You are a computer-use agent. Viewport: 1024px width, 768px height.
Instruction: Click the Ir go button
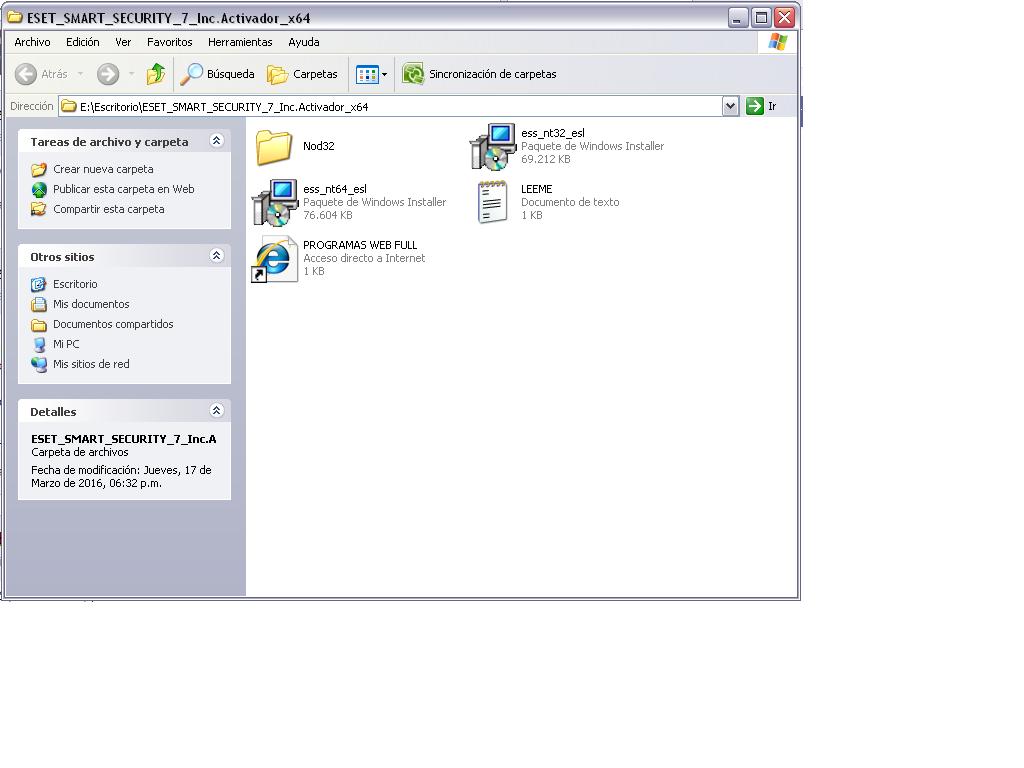[x=761, y=106]
